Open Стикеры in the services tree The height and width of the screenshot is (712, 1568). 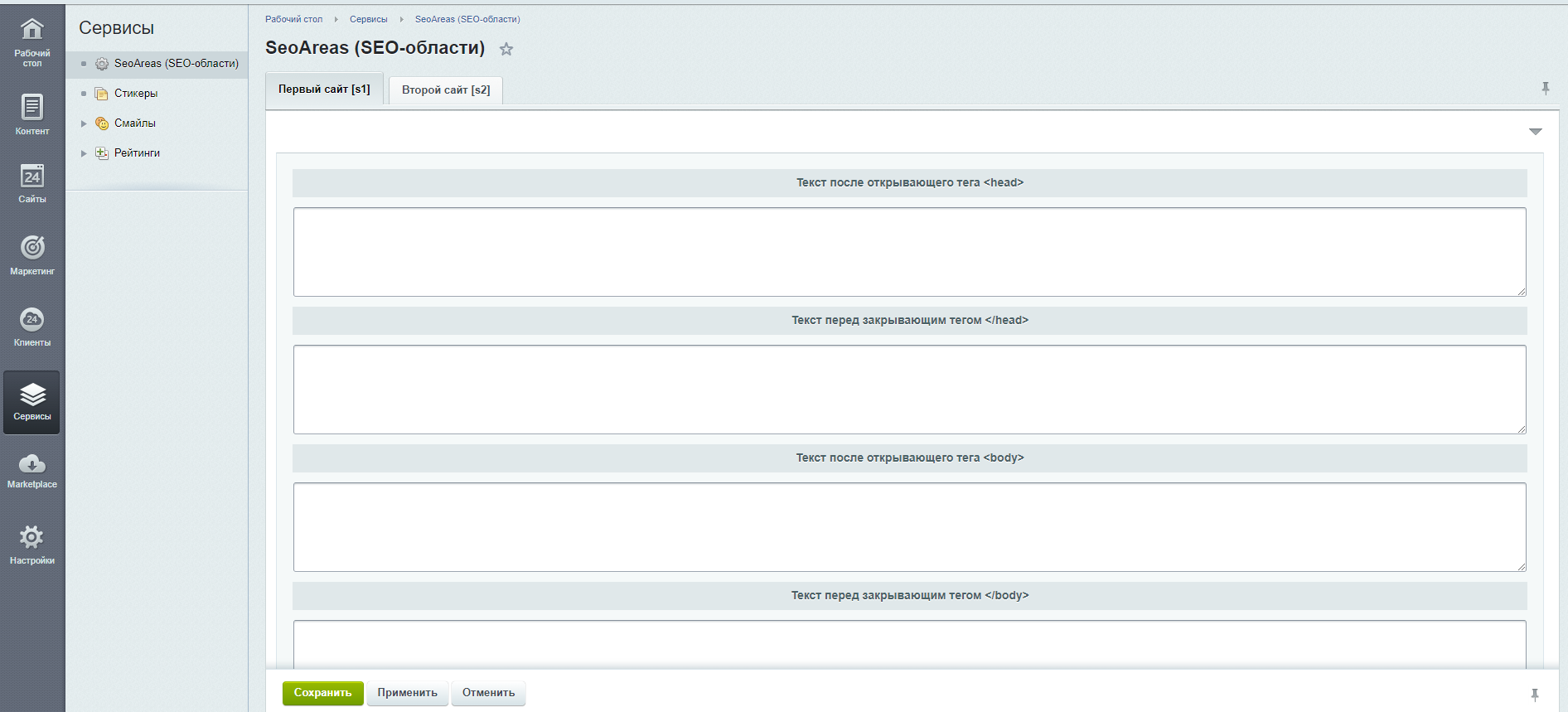click(136, 94)
